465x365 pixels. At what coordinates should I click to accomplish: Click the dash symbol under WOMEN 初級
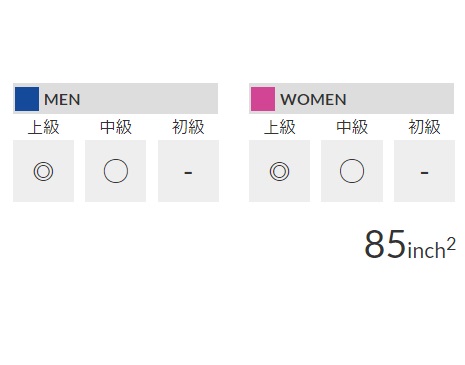pyautogui.click(x=424, y=173)
